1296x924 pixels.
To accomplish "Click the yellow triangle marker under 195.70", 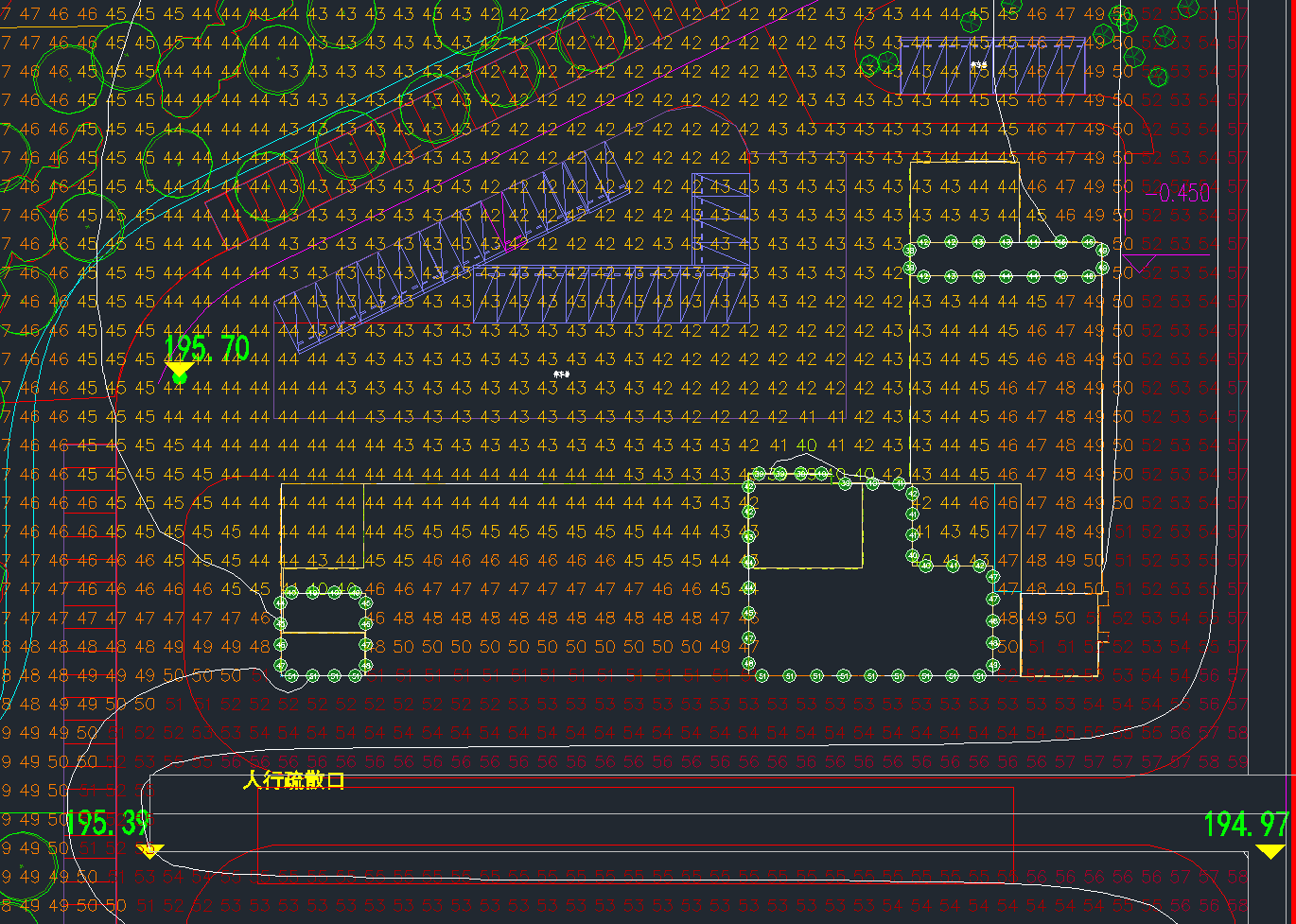I will coord(179,369).
